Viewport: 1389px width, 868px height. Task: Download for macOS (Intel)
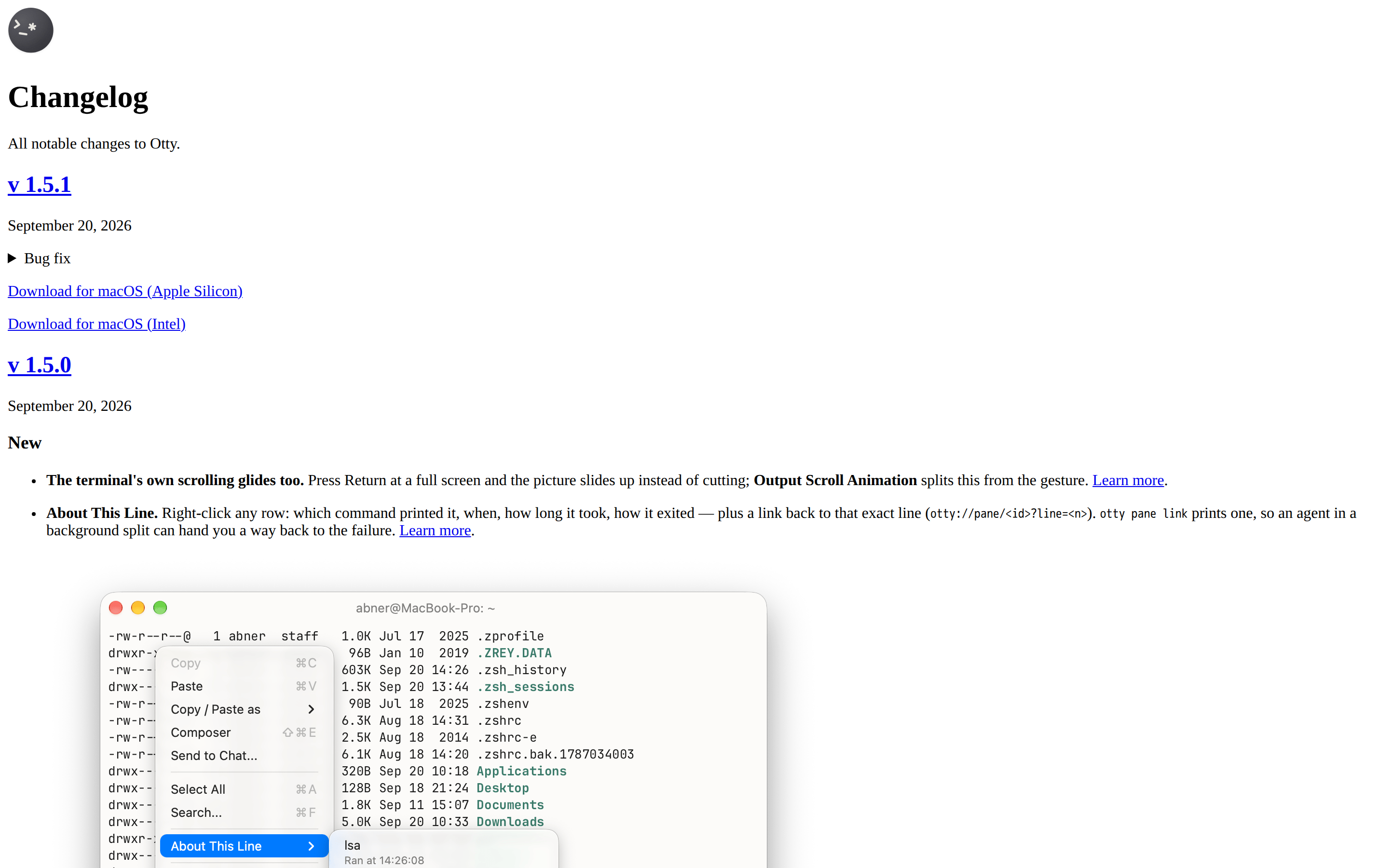96,324
